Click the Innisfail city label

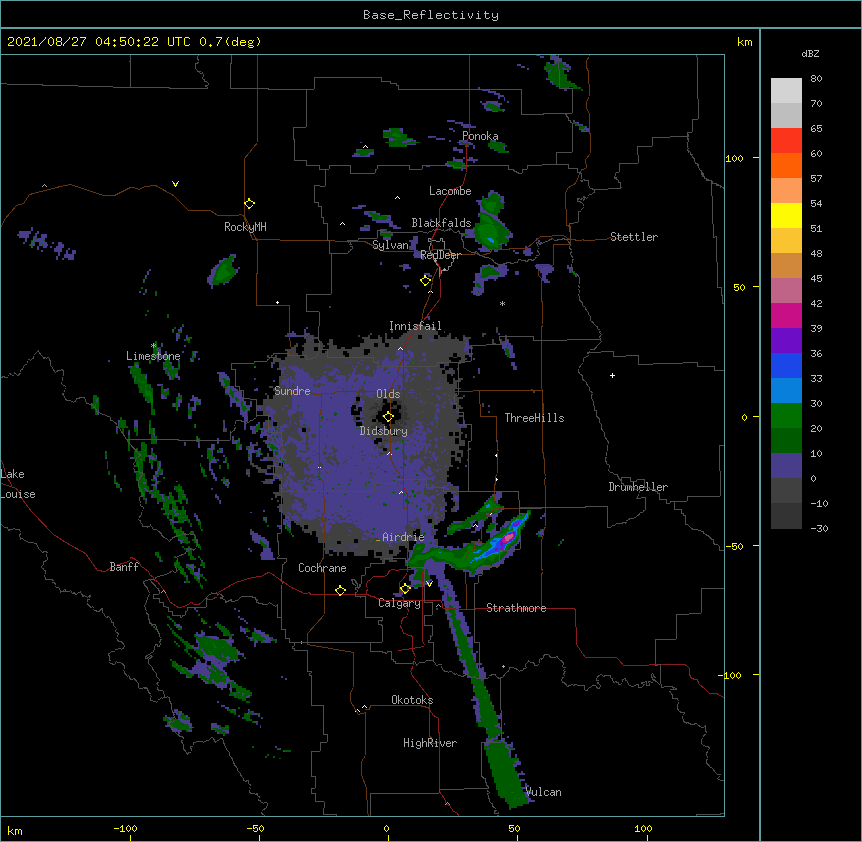coord(415,326)
